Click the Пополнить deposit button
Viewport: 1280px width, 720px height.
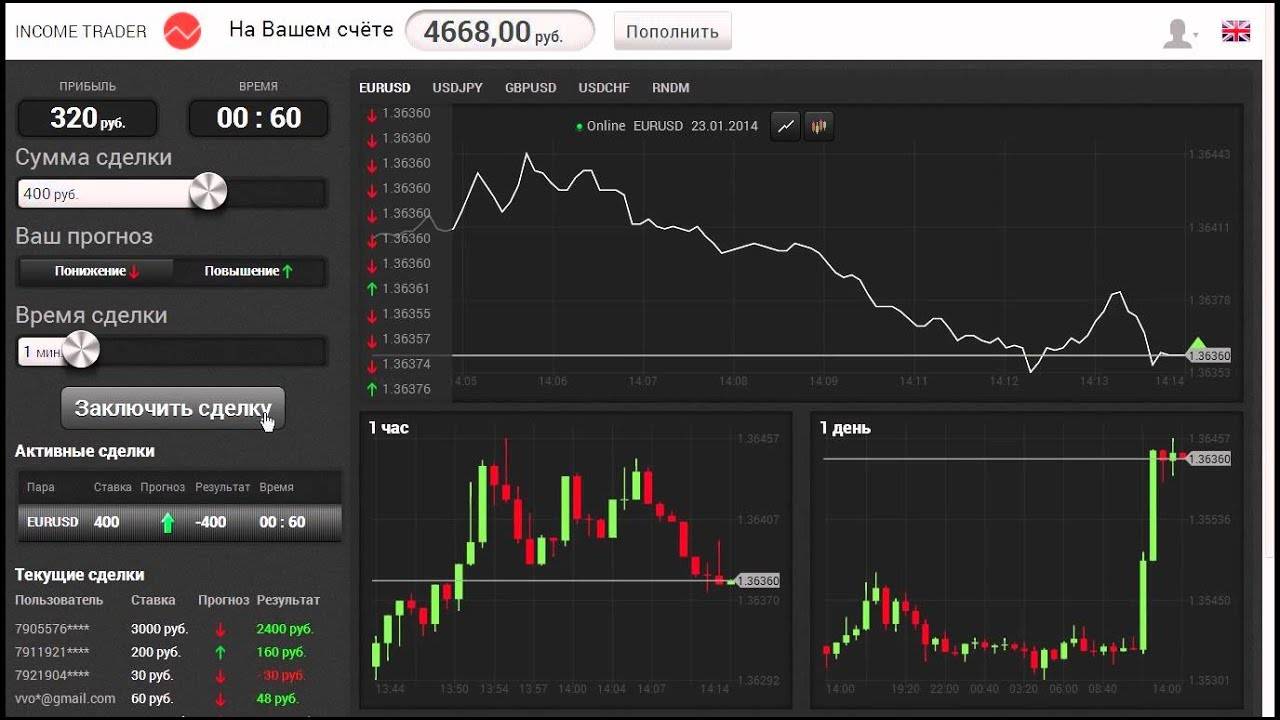[x=672, y=31]
